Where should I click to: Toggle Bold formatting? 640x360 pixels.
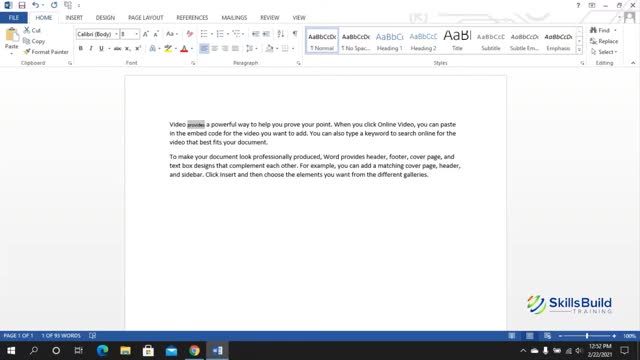(81, 49)
